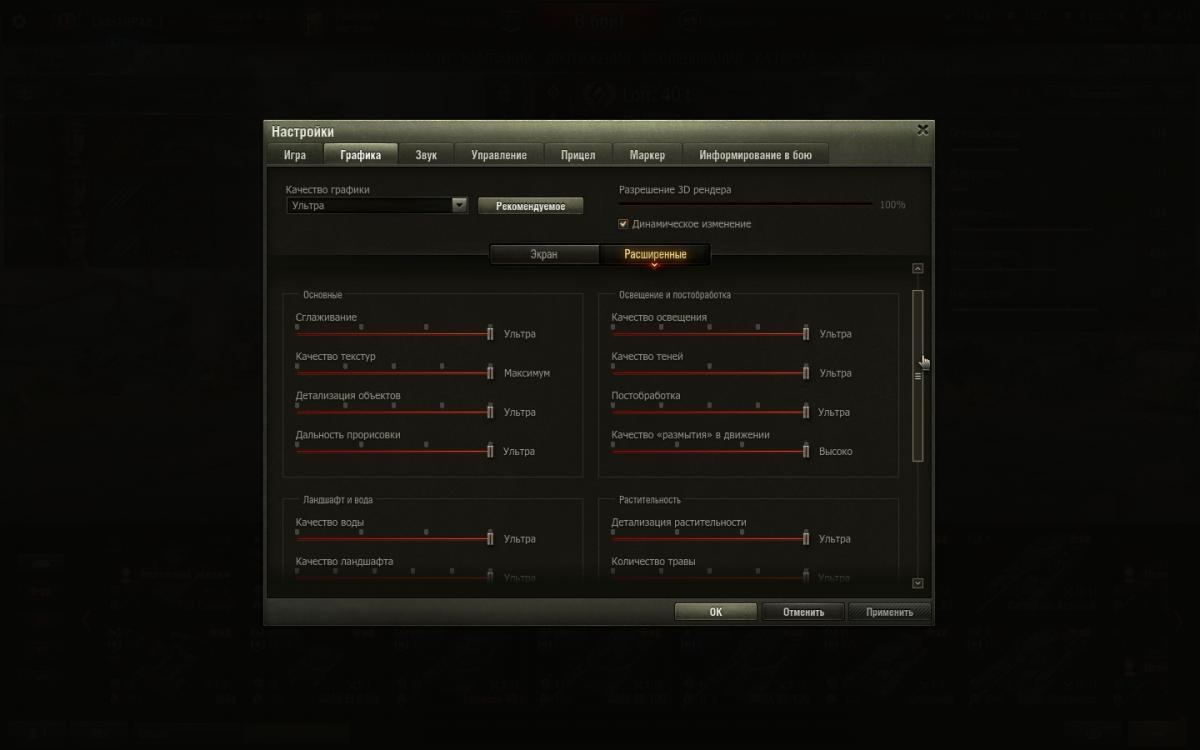Confirm settings with OK button
This screenshot has width=1200, height=750.
tap(716, 612)
